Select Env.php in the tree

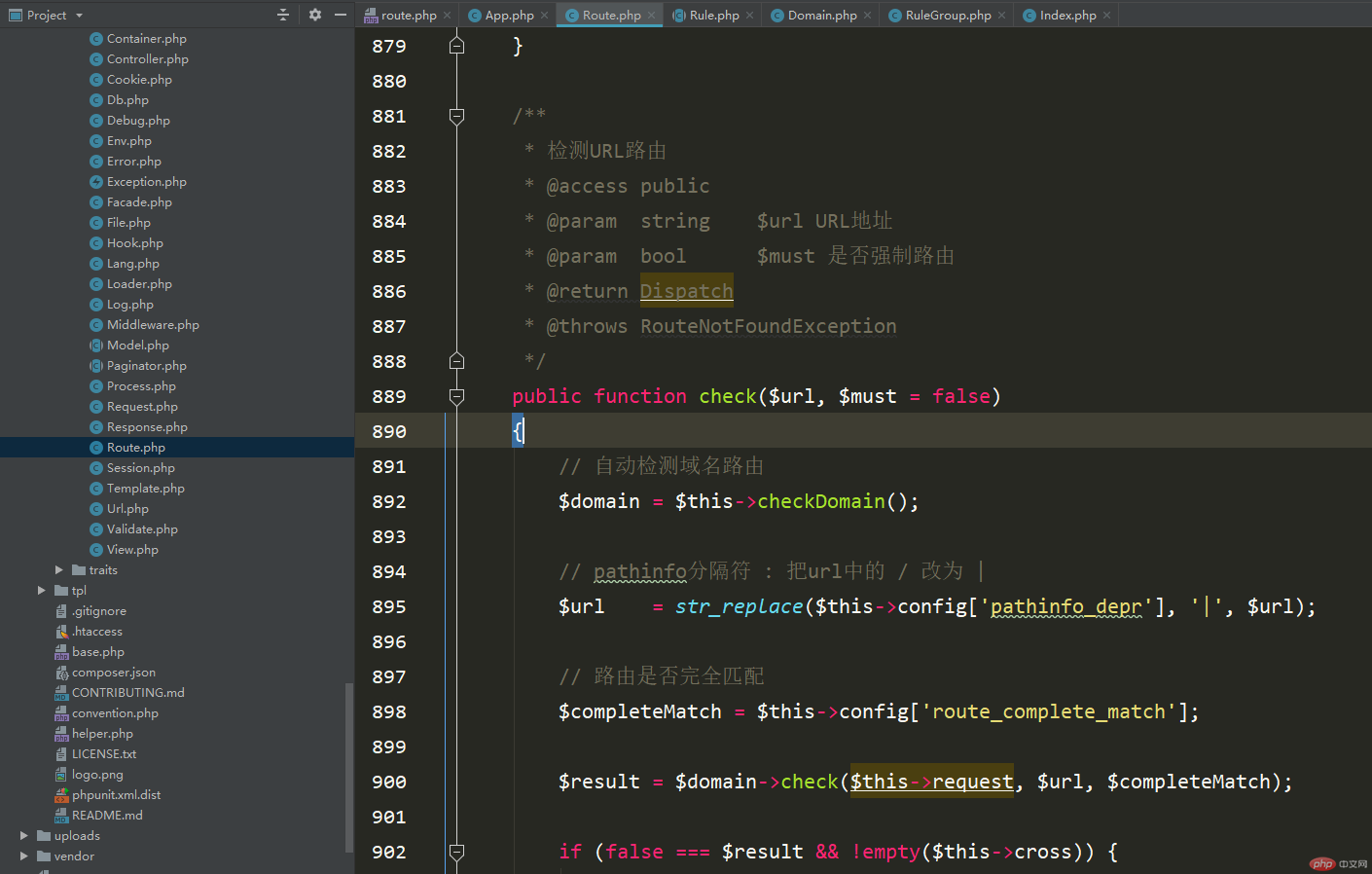click(x=128, y=141)
